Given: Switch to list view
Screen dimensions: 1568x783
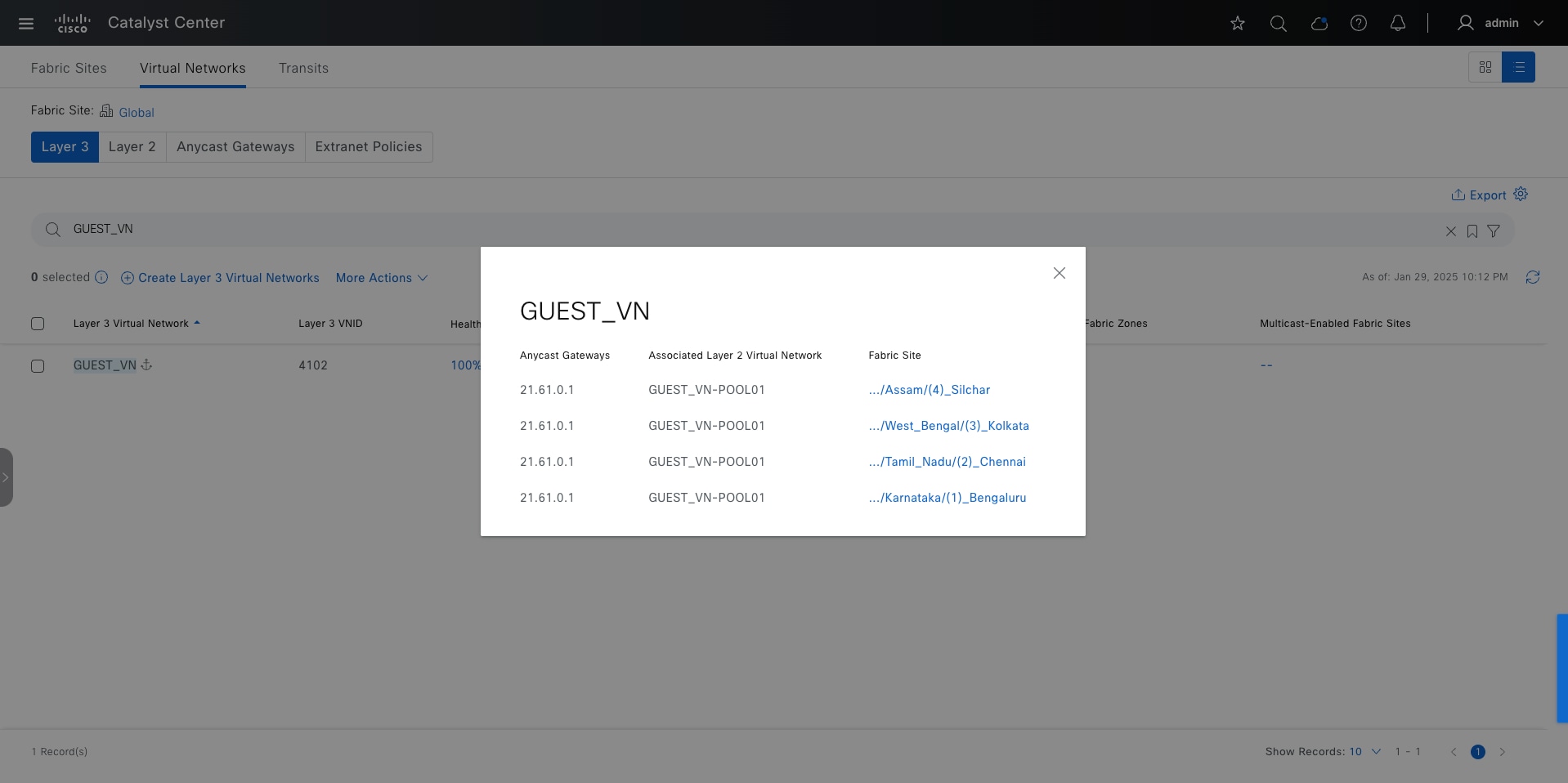Looking at the screenshot, I should tap(1519, 67).
